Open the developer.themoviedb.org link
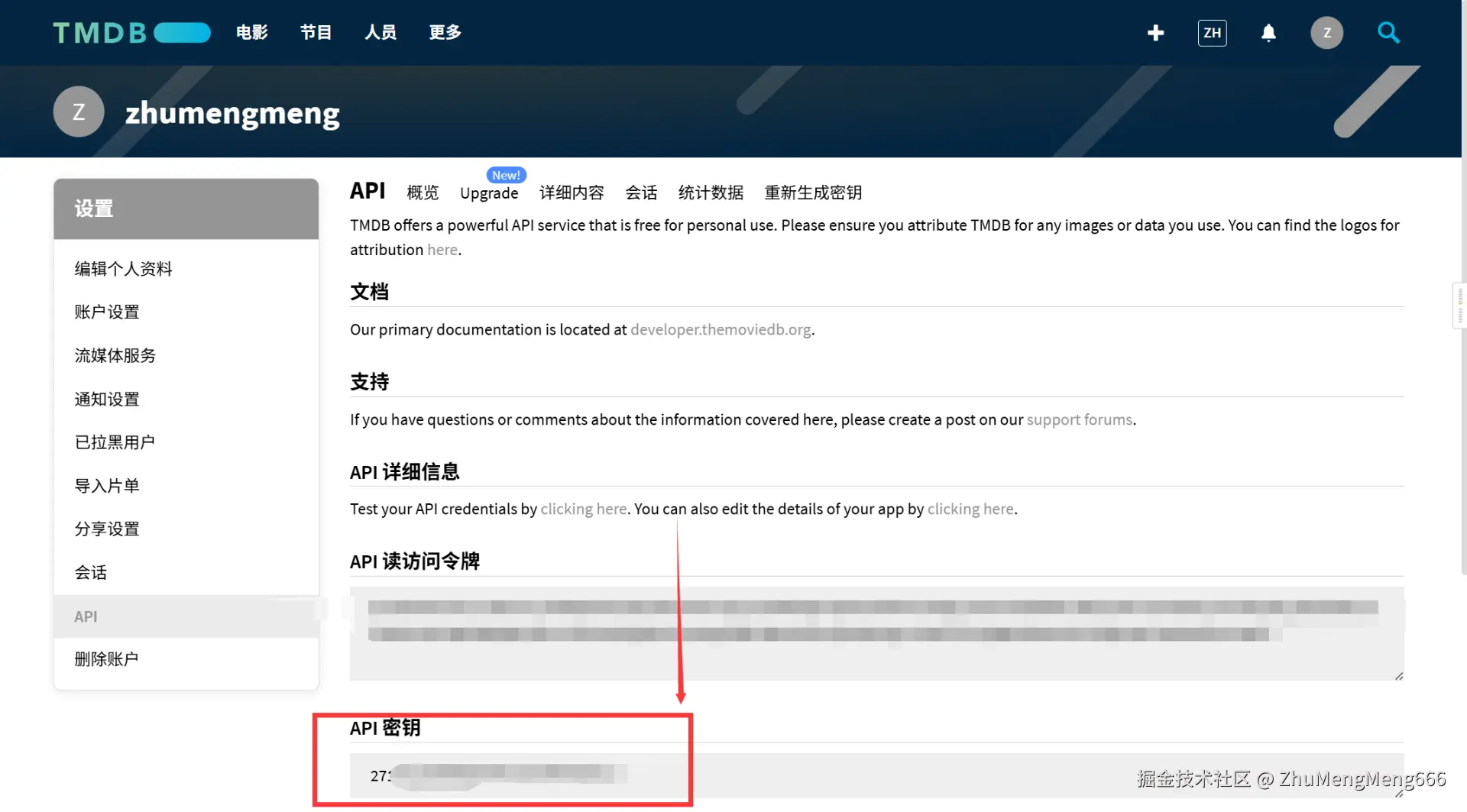The height and width of the screenshot is (812, 1467). click(721, 329)
